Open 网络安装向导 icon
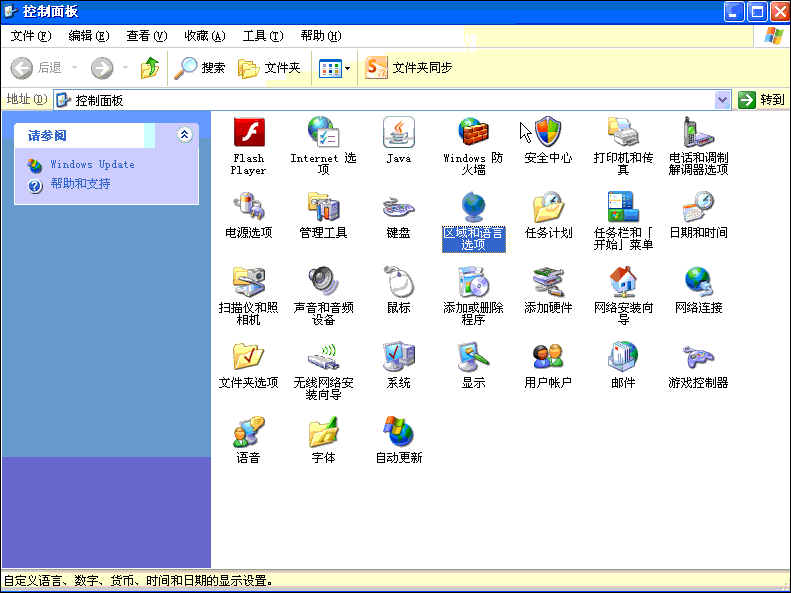 (x=623, y=282)
